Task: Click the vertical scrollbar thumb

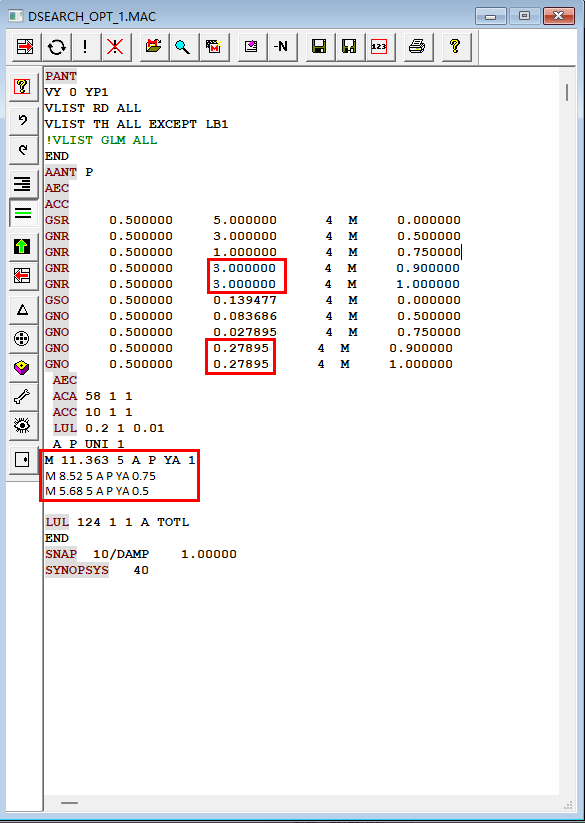Action: coord(567,92)
